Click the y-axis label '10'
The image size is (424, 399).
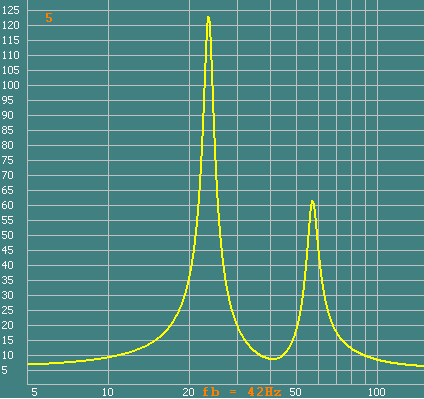click(x=7, y=355)
